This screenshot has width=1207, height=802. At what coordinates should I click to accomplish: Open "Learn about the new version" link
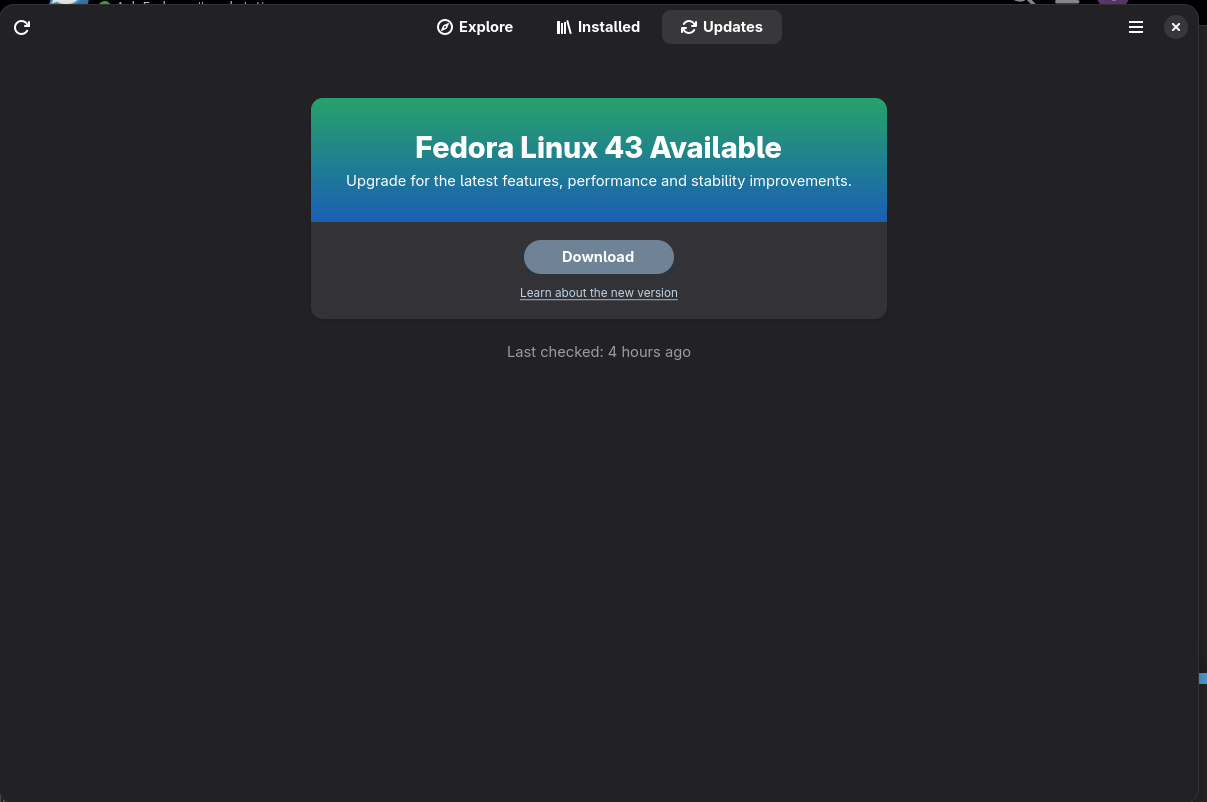coord(599,293)
